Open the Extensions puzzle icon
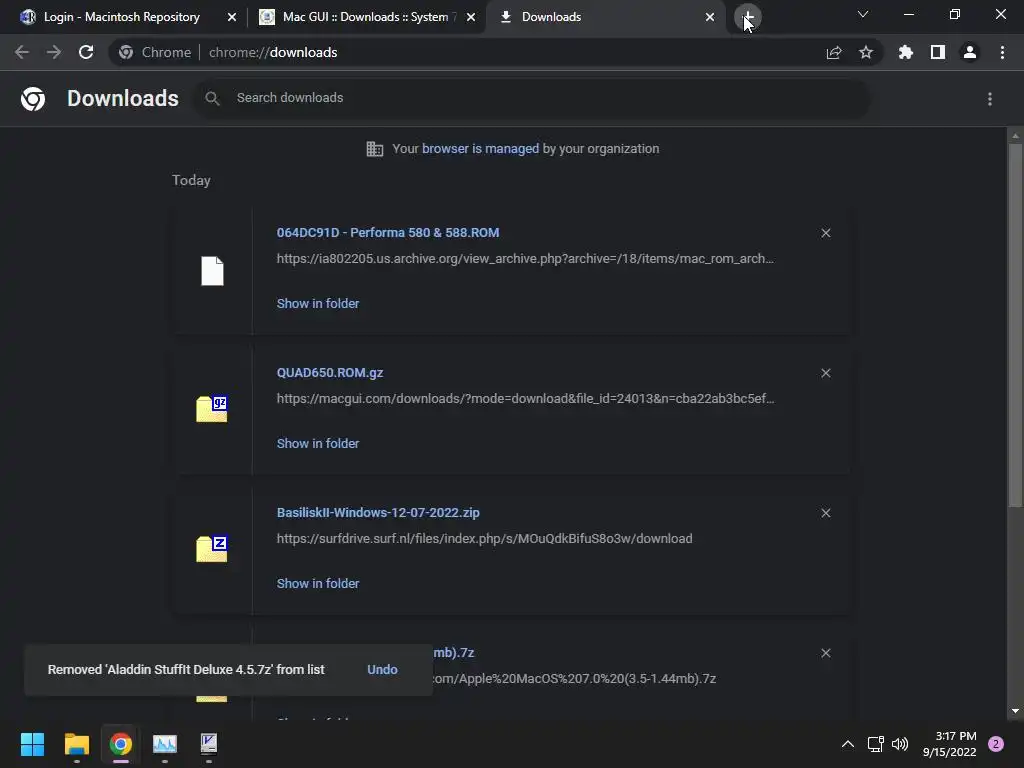The width and height of the screenshot is (1024, 768). pos(905,52)
